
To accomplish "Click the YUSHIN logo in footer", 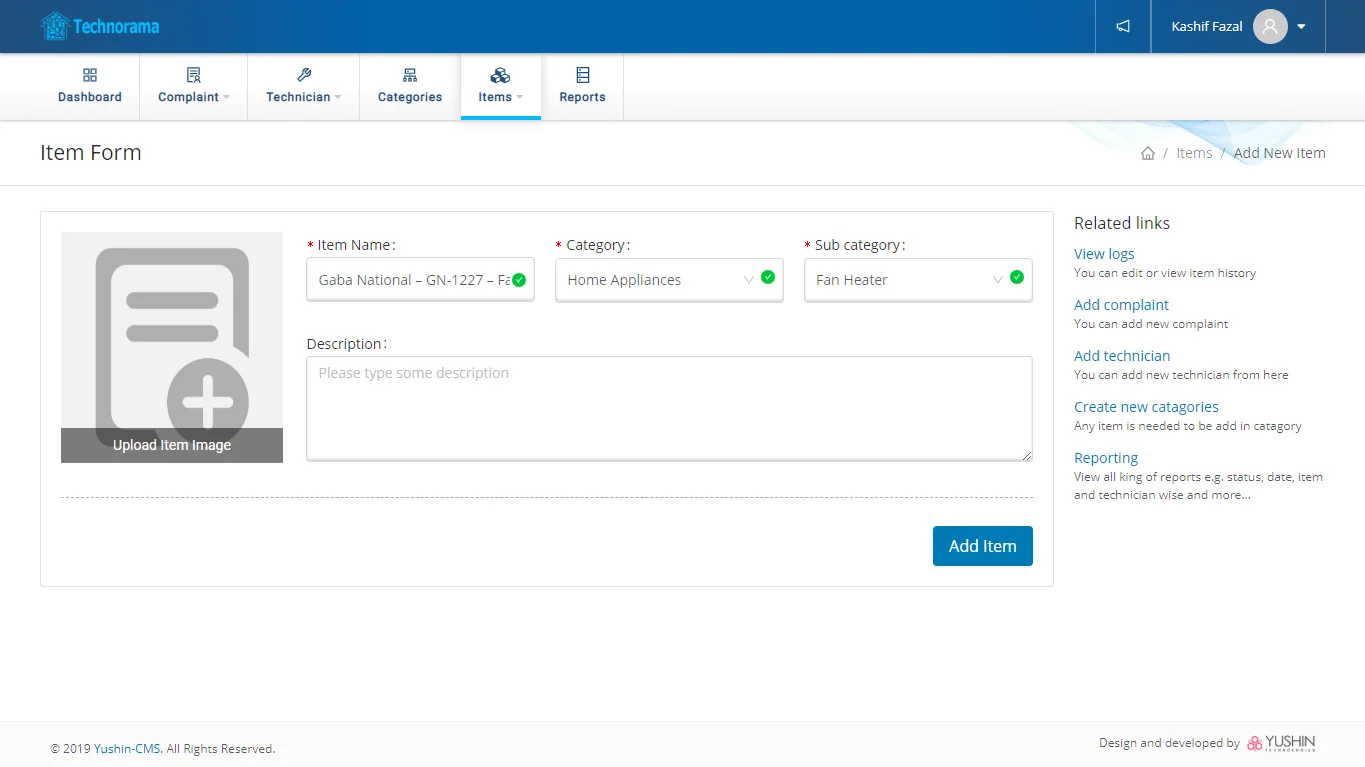I will tap(1281, 743).
